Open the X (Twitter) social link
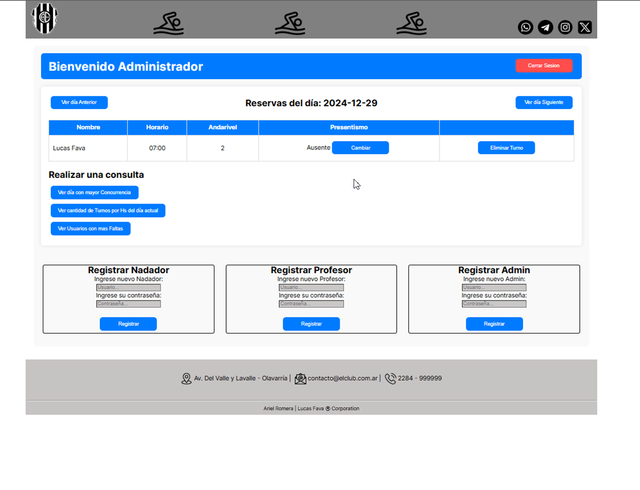Screen dimensions: 640x490 [x=585, y=28]
